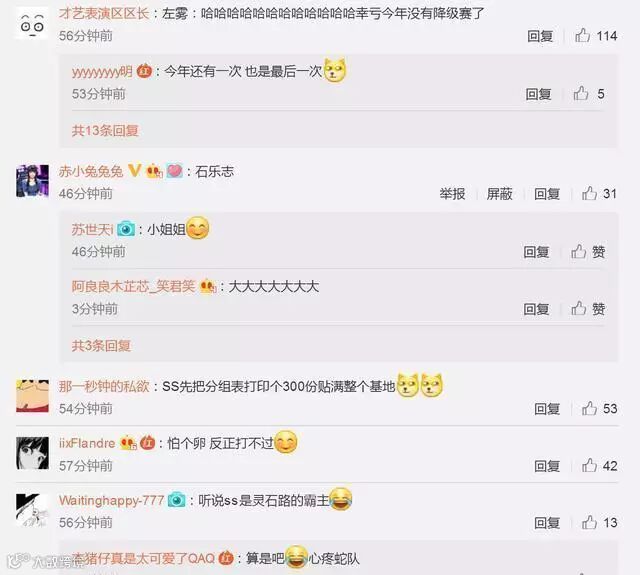This screenshot has height=575, width=640.
Task: Like 阿良良木芷芯_笑君笑's reply
Action: [578, 309]
